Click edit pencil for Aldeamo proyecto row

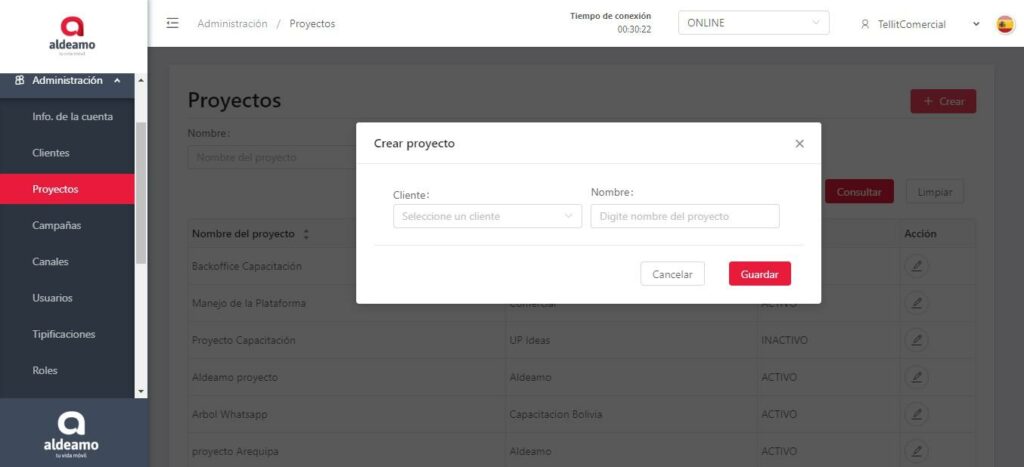click(x=916, y=377)
